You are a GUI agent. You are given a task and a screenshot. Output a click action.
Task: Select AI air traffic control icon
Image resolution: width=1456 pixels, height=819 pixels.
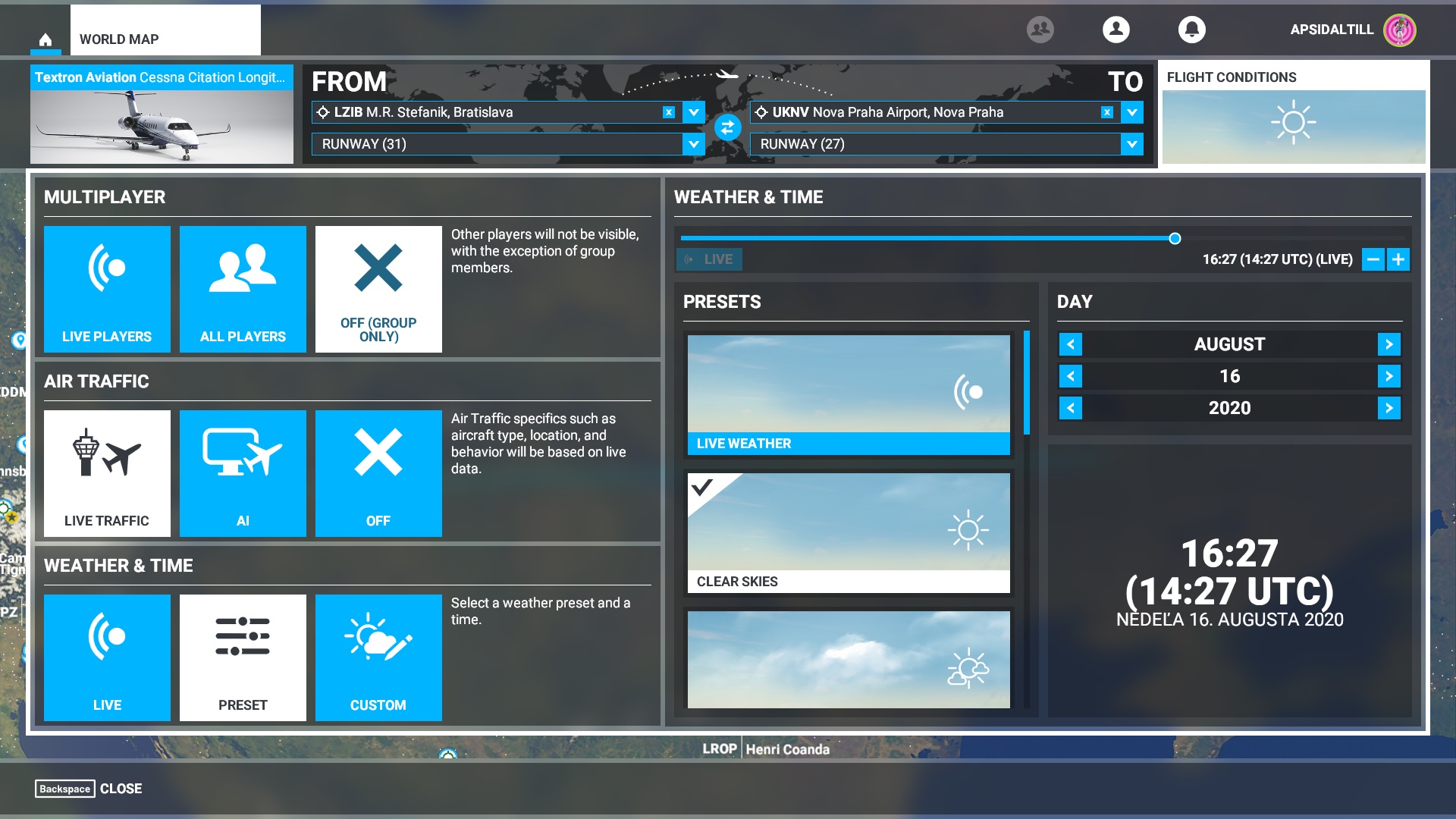pyautogui.click(x=242, y=472)
